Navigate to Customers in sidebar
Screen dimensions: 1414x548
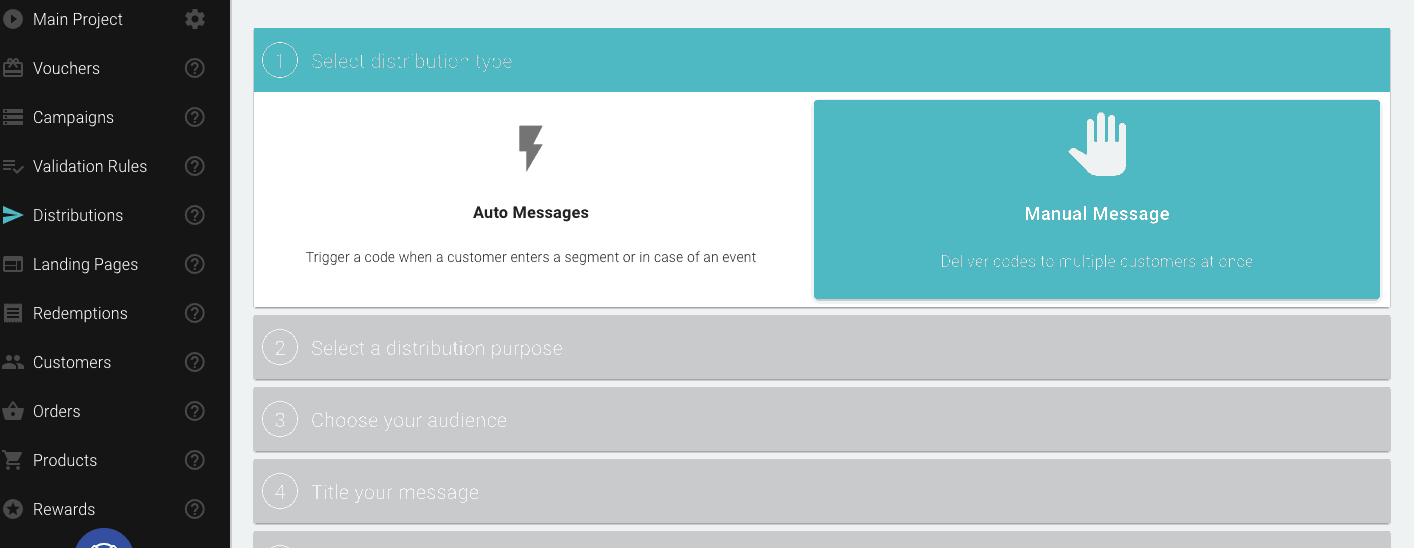(71, 362)
